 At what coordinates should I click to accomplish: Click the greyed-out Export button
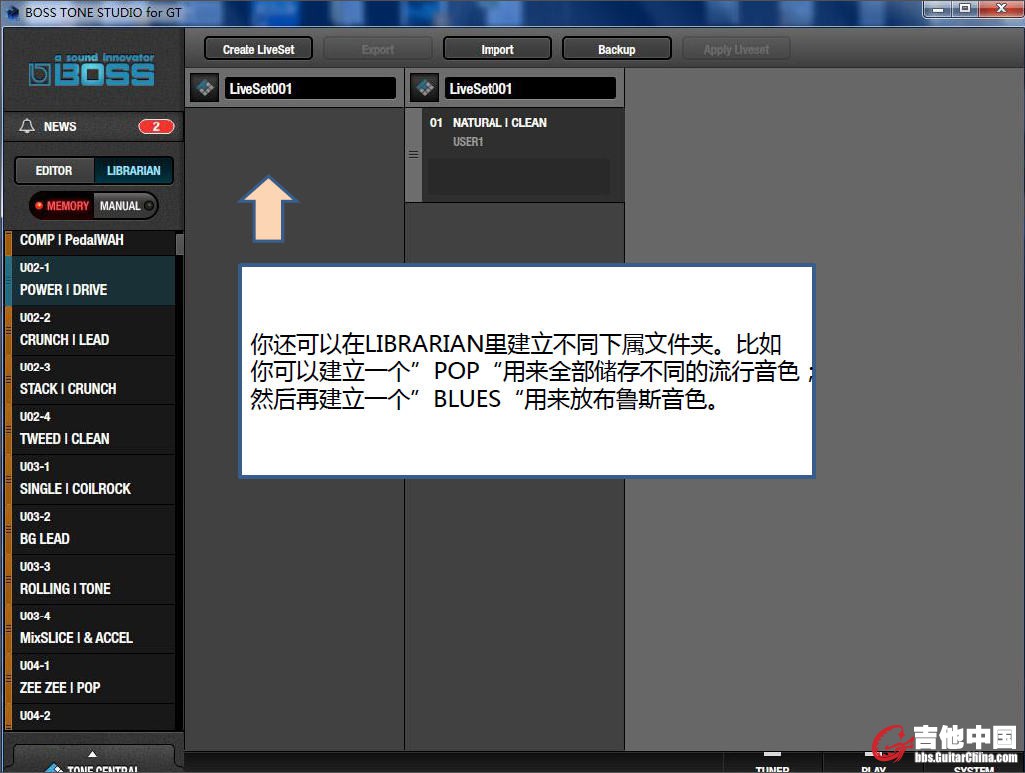tap(378, 49)
